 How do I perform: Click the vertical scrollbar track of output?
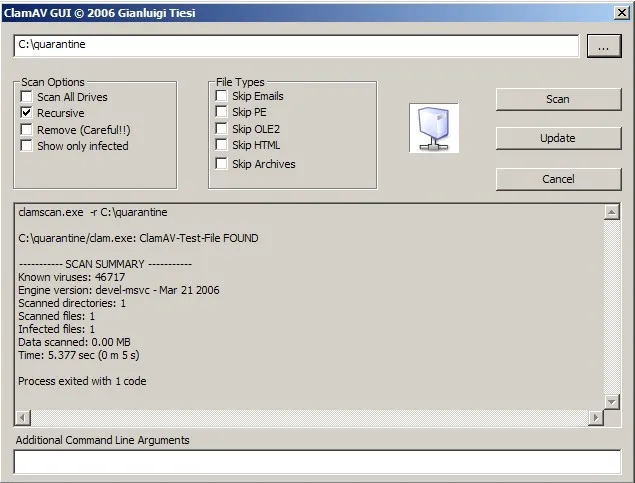coord(612,307)
